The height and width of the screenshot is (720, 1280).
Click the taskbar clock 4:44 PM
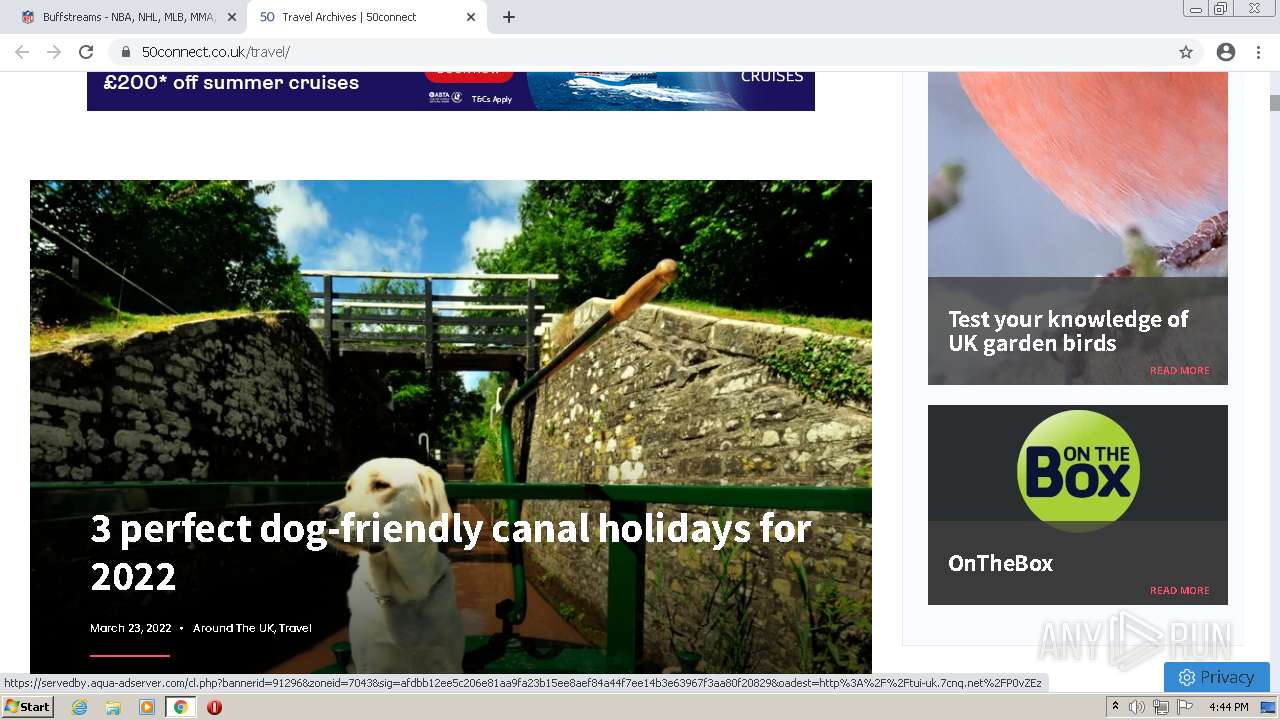1228,707
